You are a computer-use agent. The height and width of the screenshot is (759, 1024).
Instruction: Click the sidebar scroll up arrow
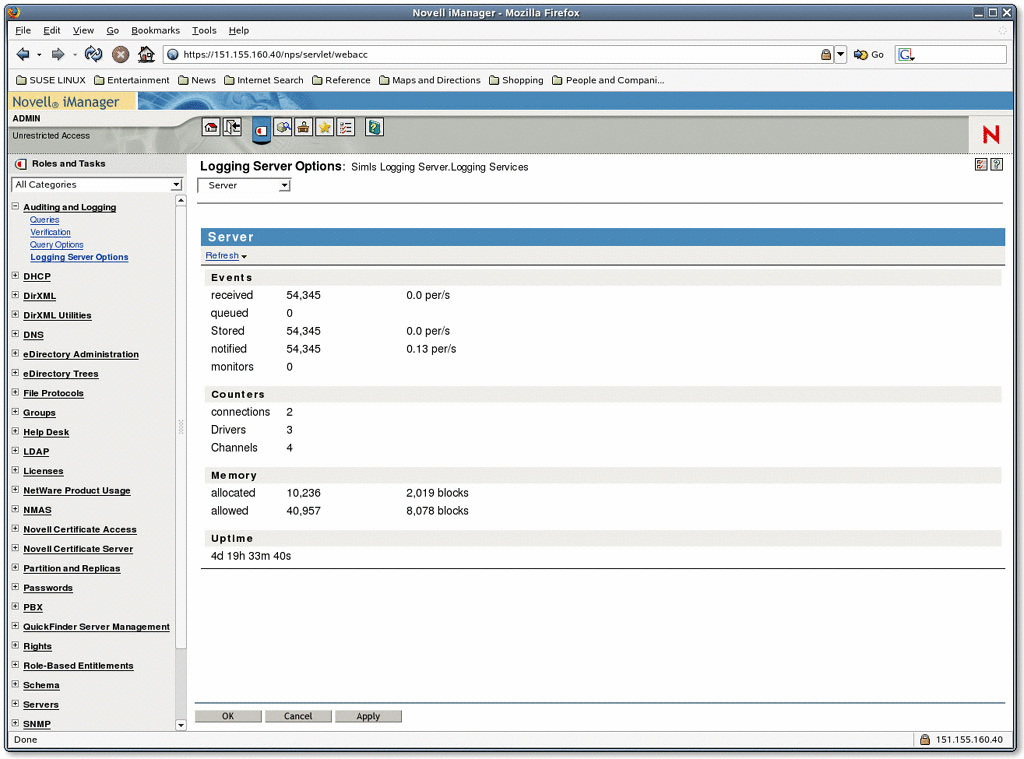[181, 201]
